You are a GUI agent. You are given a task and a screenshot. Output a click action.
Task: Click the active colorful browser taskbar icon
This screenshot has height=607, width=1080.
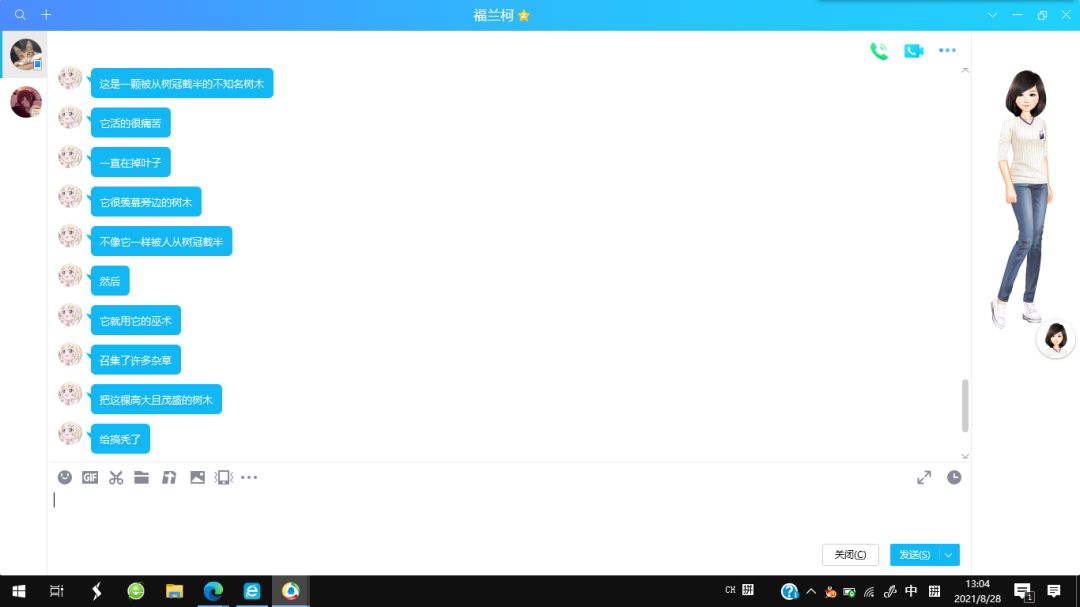pos(291,591)
